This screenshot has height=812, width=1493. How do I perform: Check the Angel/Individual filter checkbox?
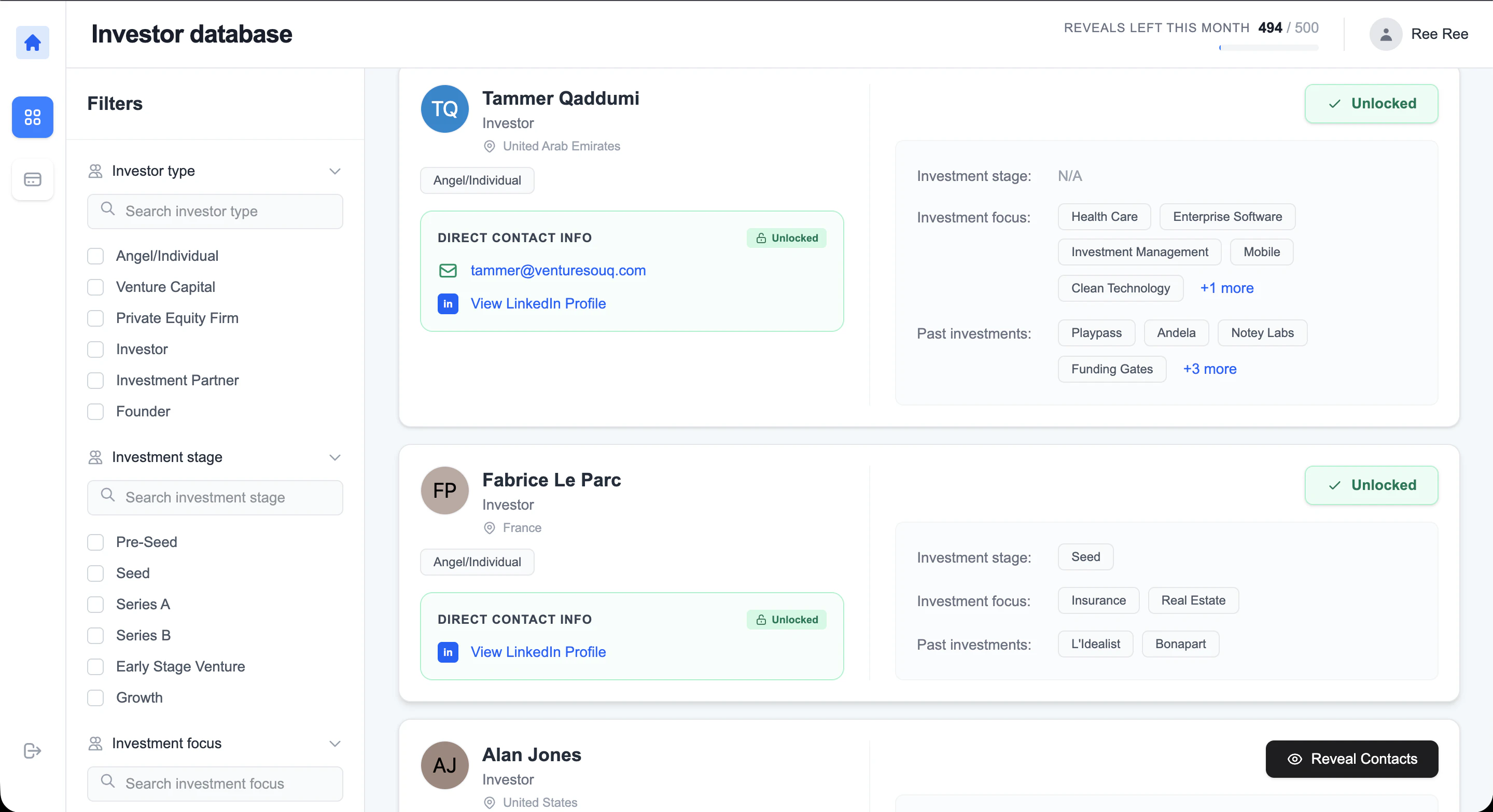[x=95, y=256]
